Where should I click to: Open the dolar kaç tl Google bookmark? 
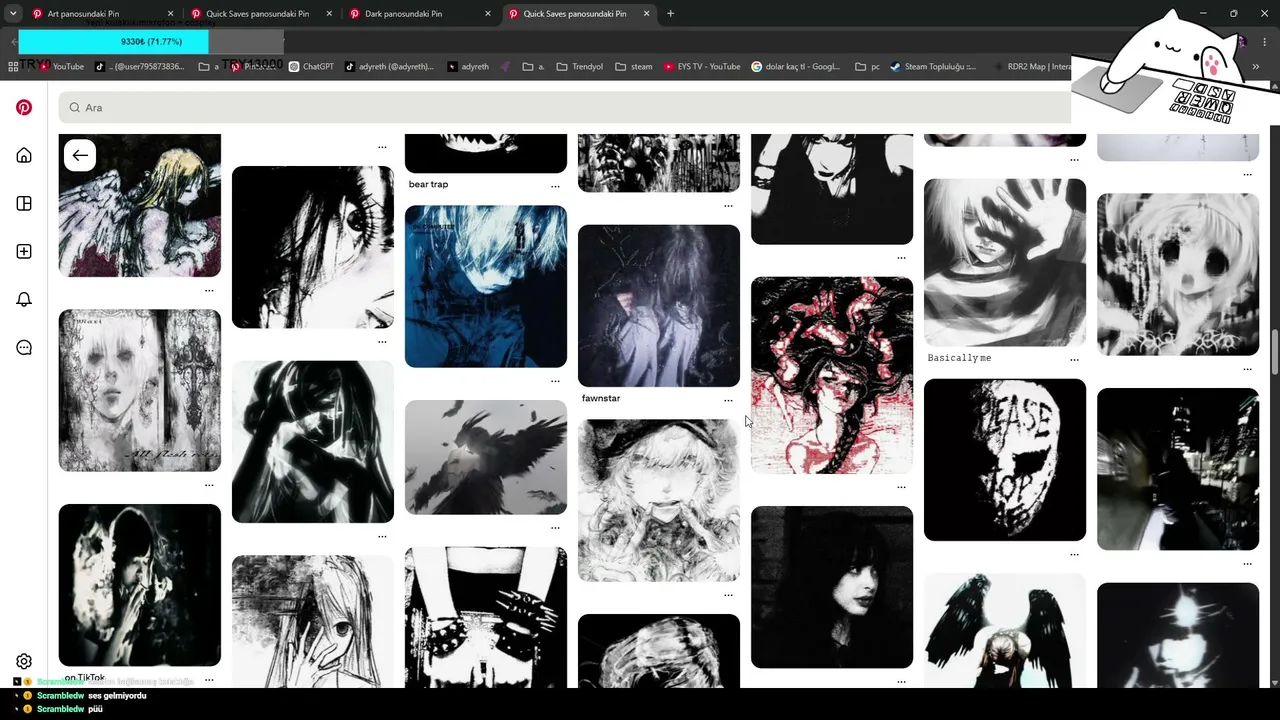tap(795, 67)
